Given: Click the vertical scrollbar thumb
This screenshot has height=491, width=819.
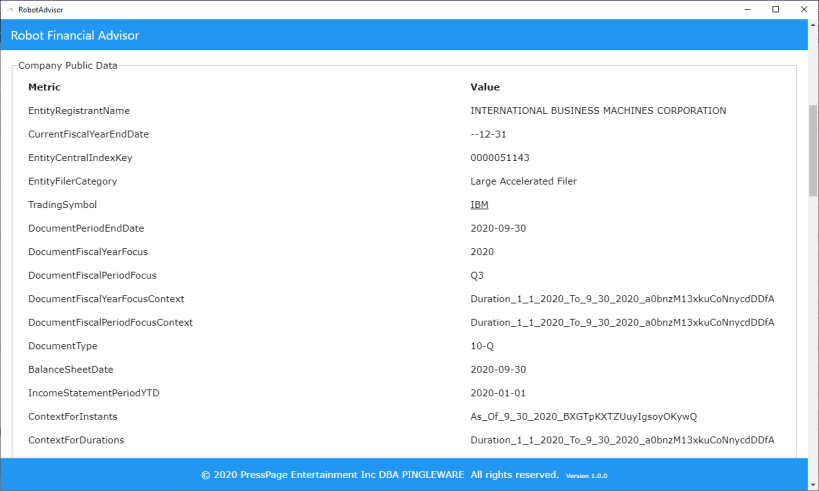Looking at the screenshot, I should click(x=813, y=150).
